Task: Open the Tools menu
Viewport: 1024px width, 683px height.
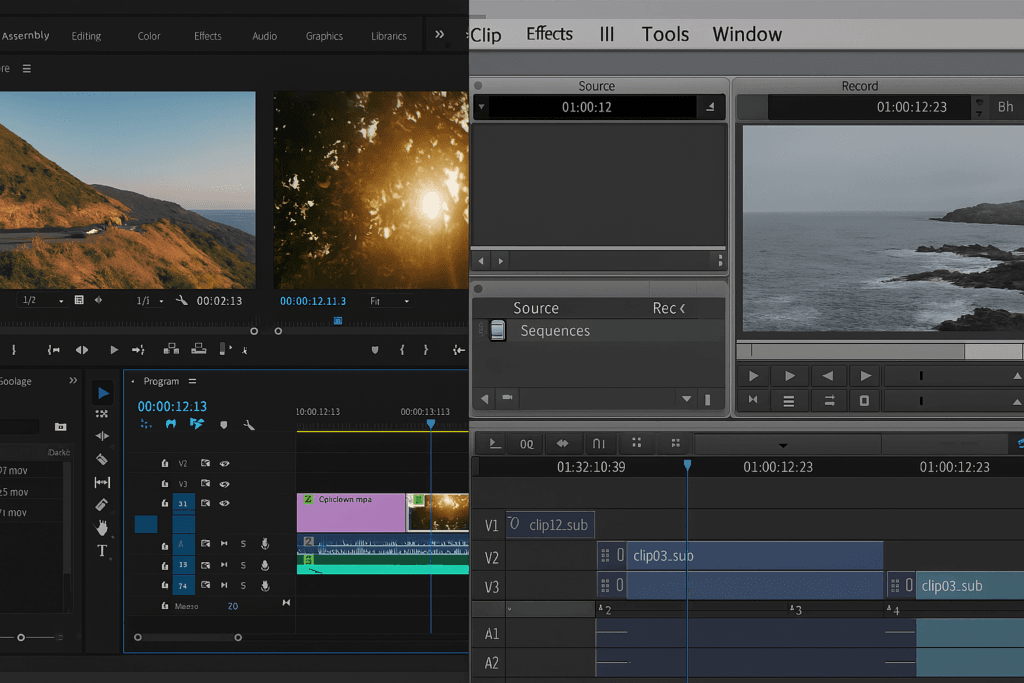Action: pyautogui.click(x=665, y=34)
